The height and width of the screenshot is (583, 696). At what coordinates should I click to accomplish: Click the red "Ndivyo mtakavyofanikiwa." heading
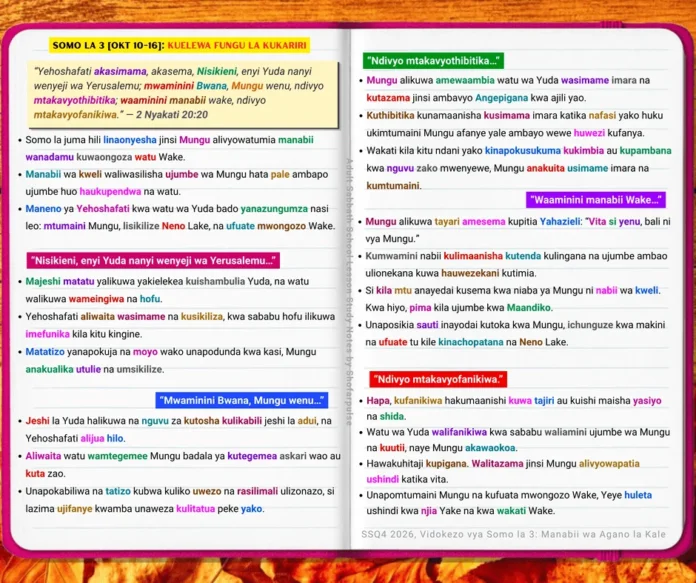[438, 379]
